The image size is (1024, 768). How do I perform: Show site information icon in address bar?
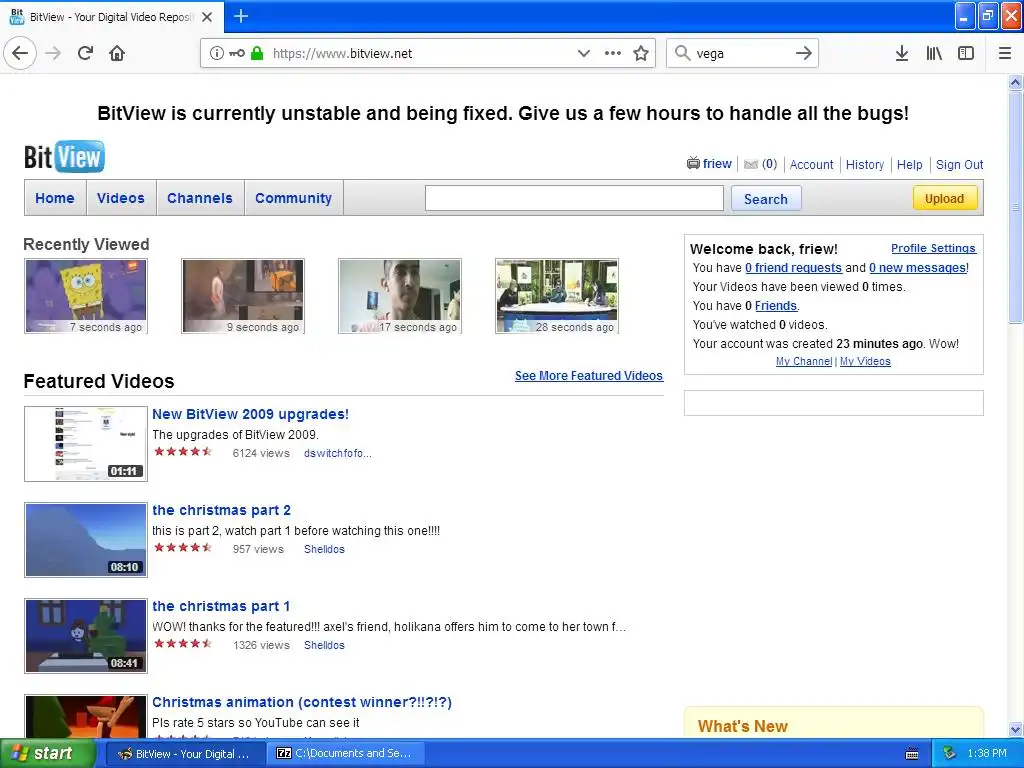(216, 54)
